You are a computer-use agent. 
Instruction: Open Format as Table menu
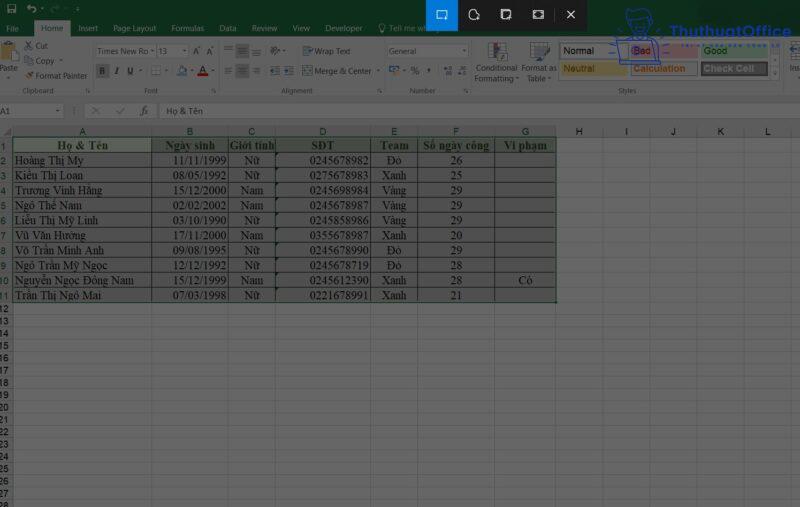[x=539, y=62]
